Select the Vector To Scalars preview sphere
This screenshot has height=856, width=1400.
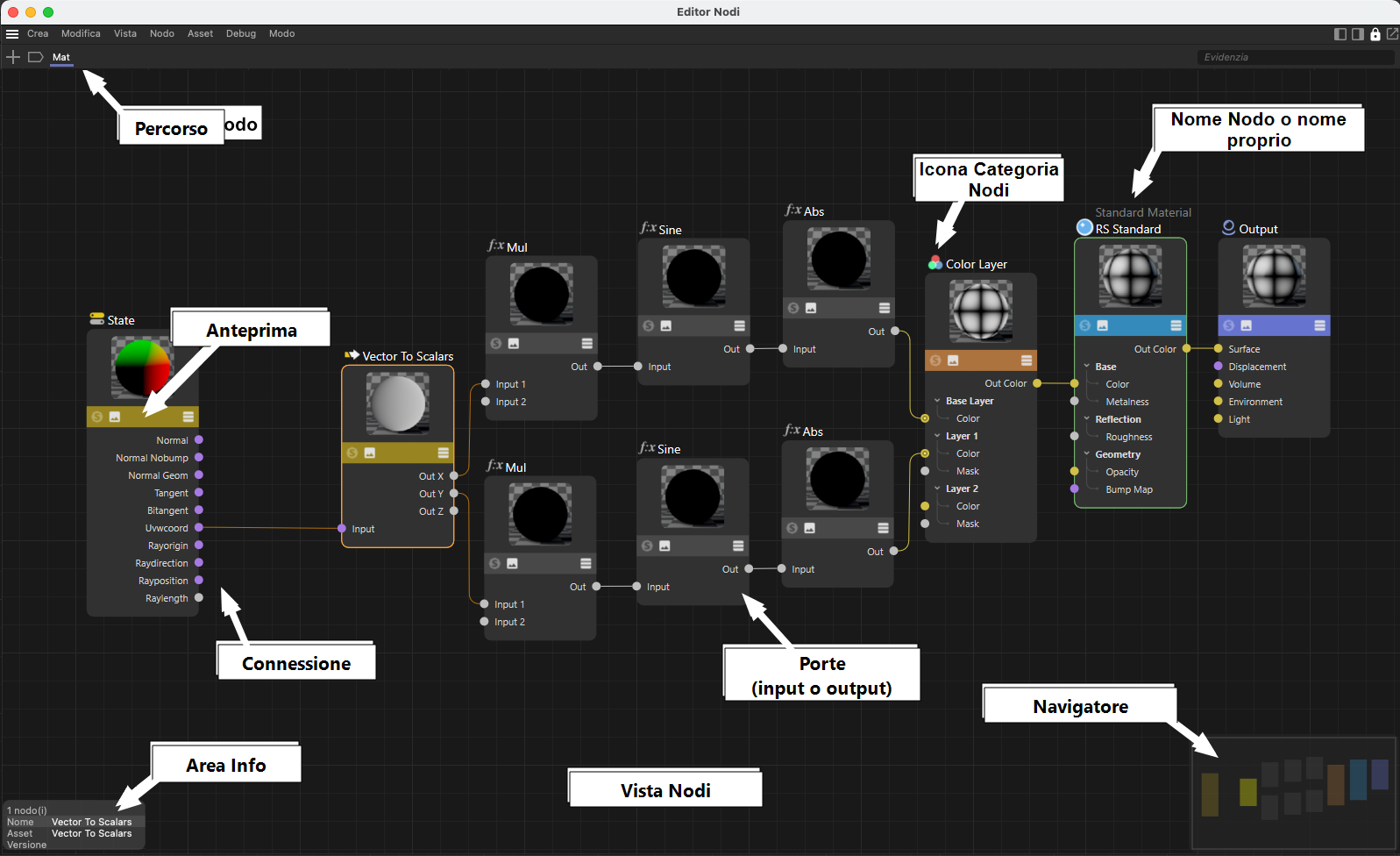(x=398, y=403)
